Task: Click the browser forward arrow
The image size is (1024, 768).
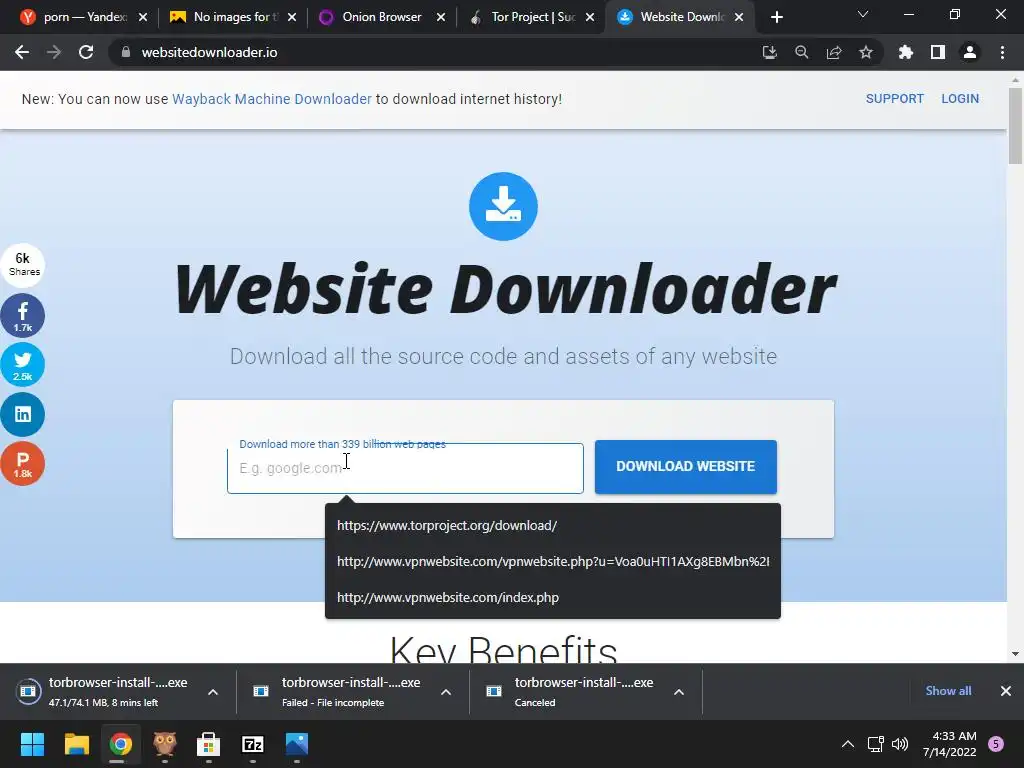Action: pos(54,52)
